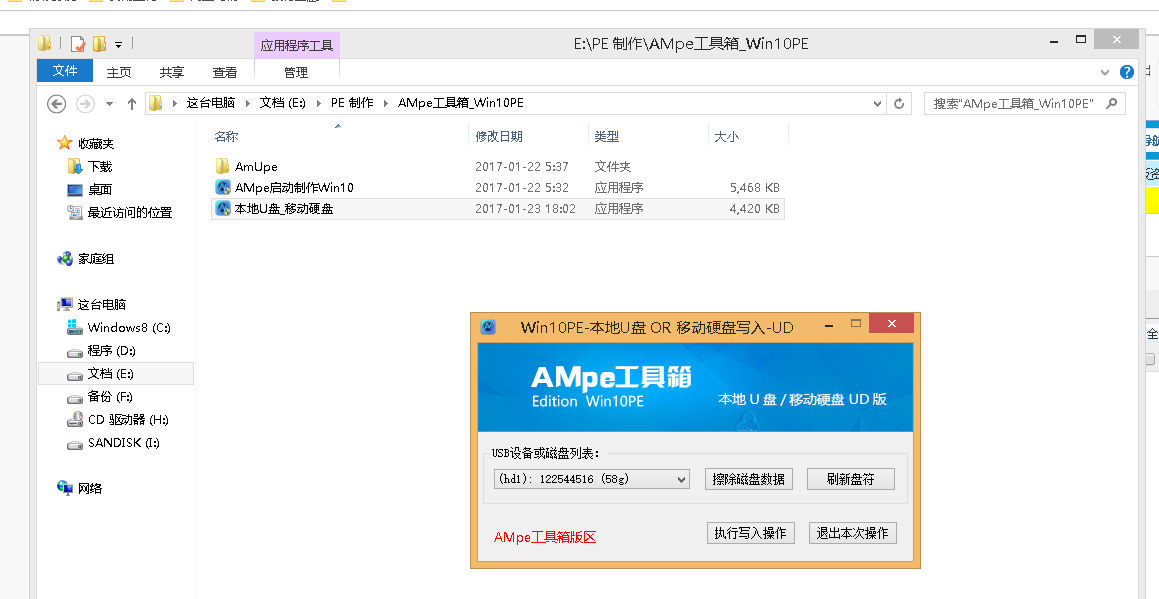Screen dimensions: 1159x599
Task: Minimize the Win10PE dialog window
Action: tap(829, 325)
